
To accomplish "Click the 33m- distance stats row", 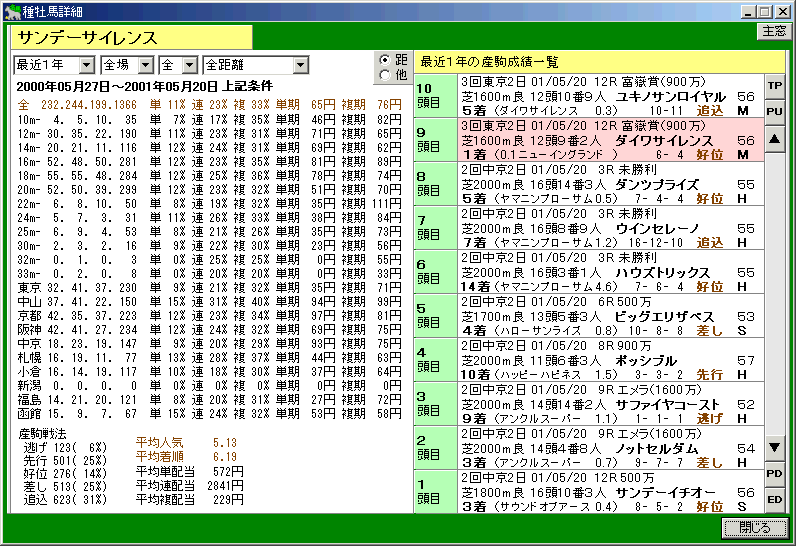I will click(x=209, y=274).
